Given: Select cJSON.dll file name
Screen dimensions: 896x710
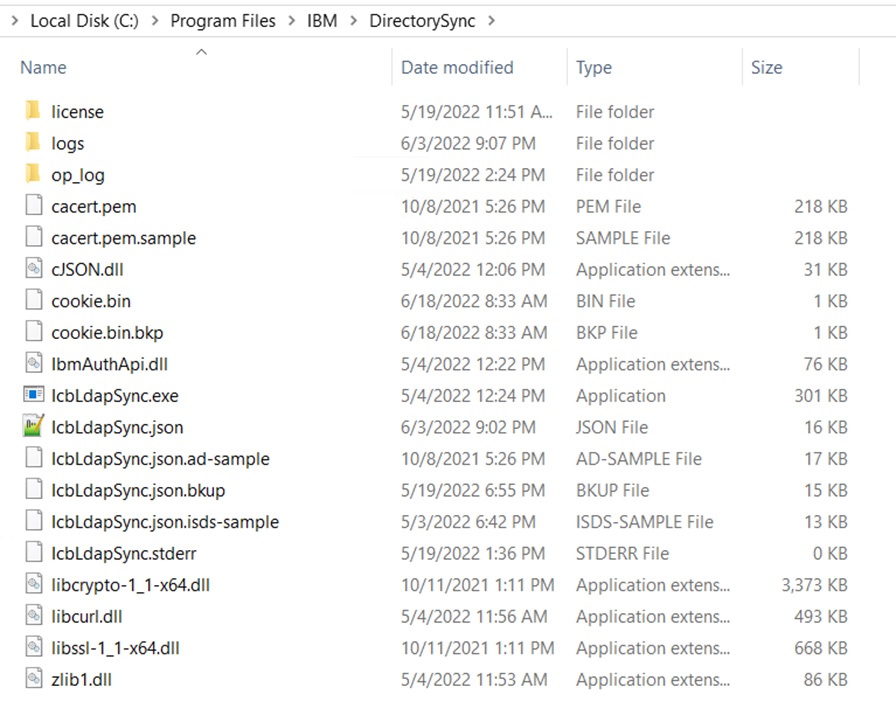Looking at the screenshot, I should click(x=87, y=269).
